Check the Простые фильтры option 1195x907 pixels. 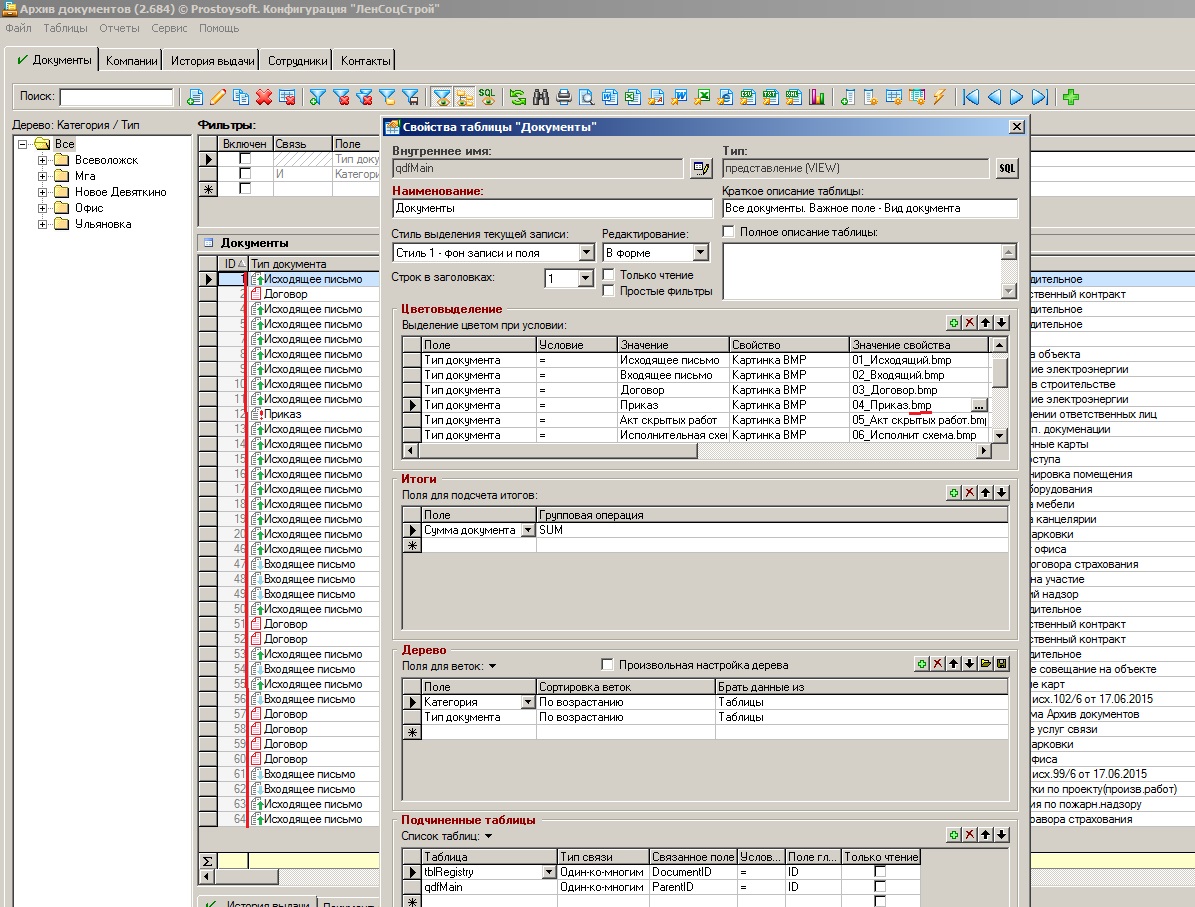609,291
